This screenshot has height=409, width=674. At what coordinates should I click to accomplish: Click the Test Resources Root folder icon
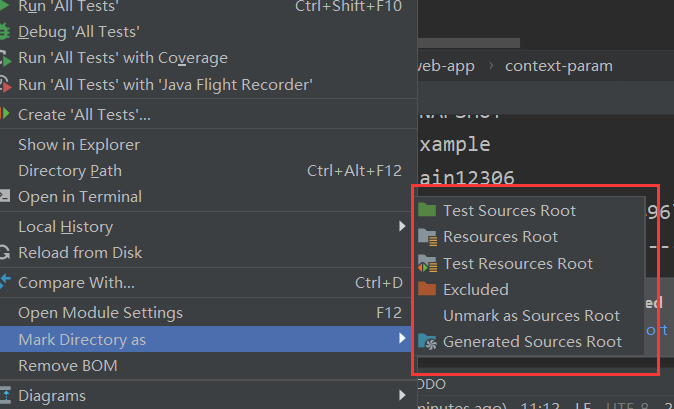pos(428,264)
